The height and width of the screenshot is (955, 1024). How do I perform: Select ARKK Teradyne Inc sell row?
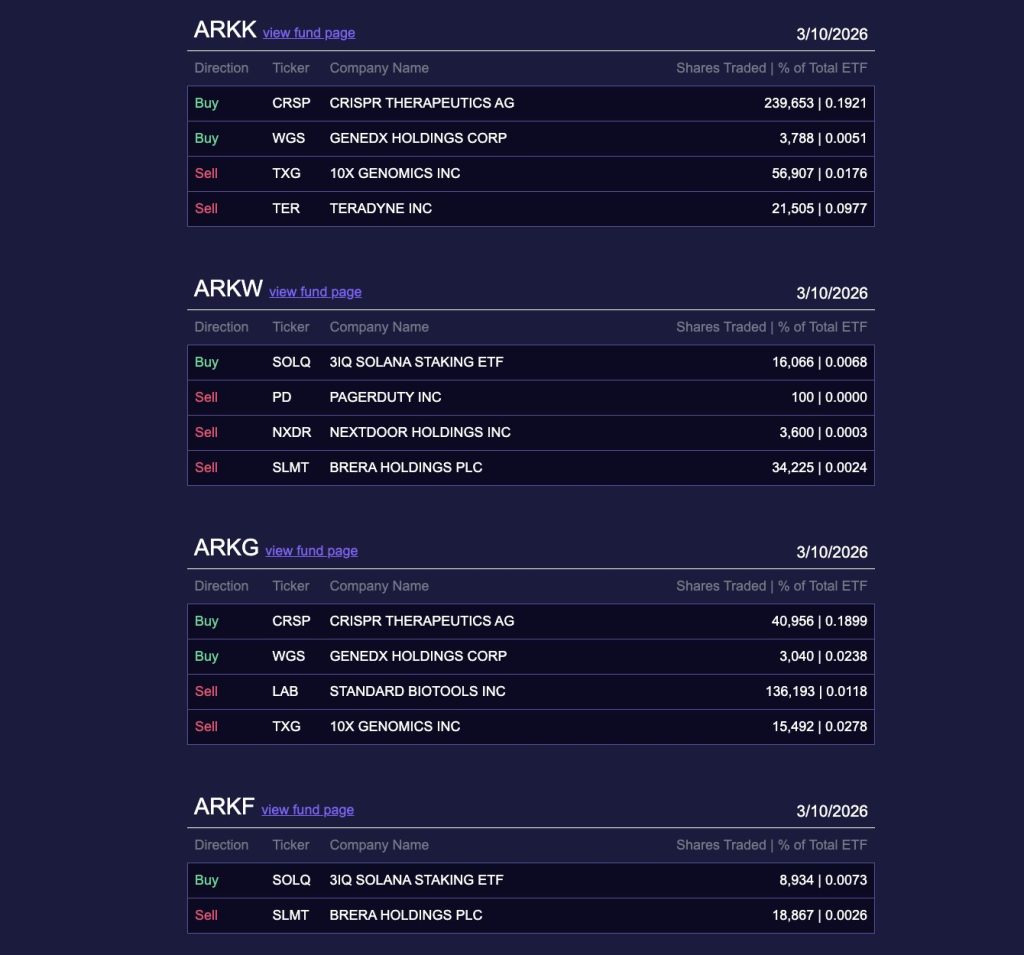coord(530,209)
